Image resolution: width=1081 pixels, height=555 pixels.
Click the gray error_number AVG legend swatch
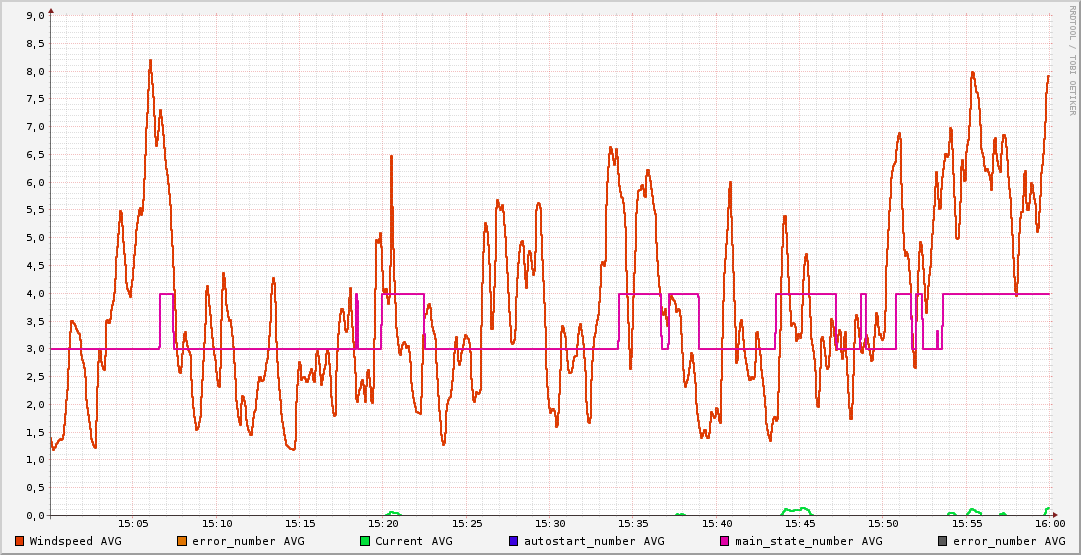tap(942, 541)
